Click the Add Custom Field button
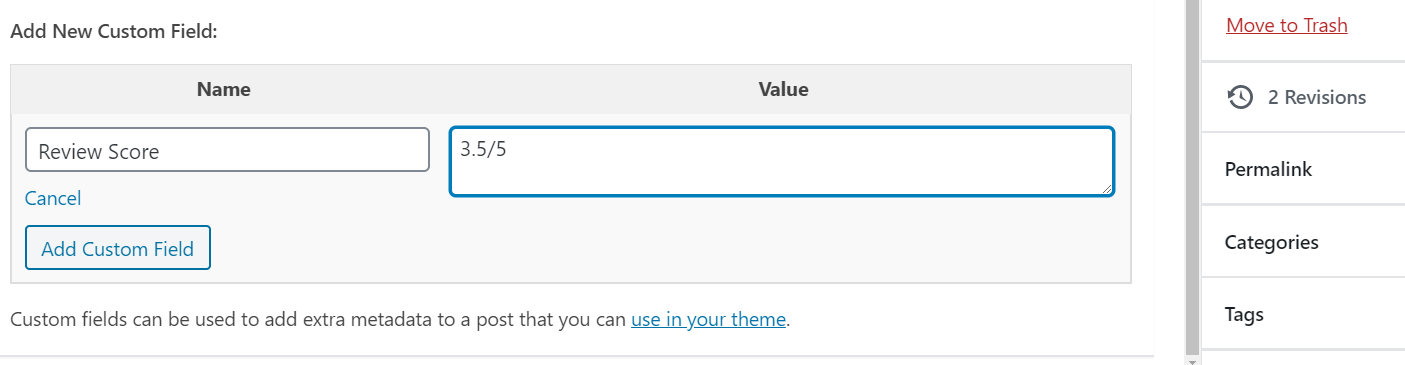 (x=118, y=248)
